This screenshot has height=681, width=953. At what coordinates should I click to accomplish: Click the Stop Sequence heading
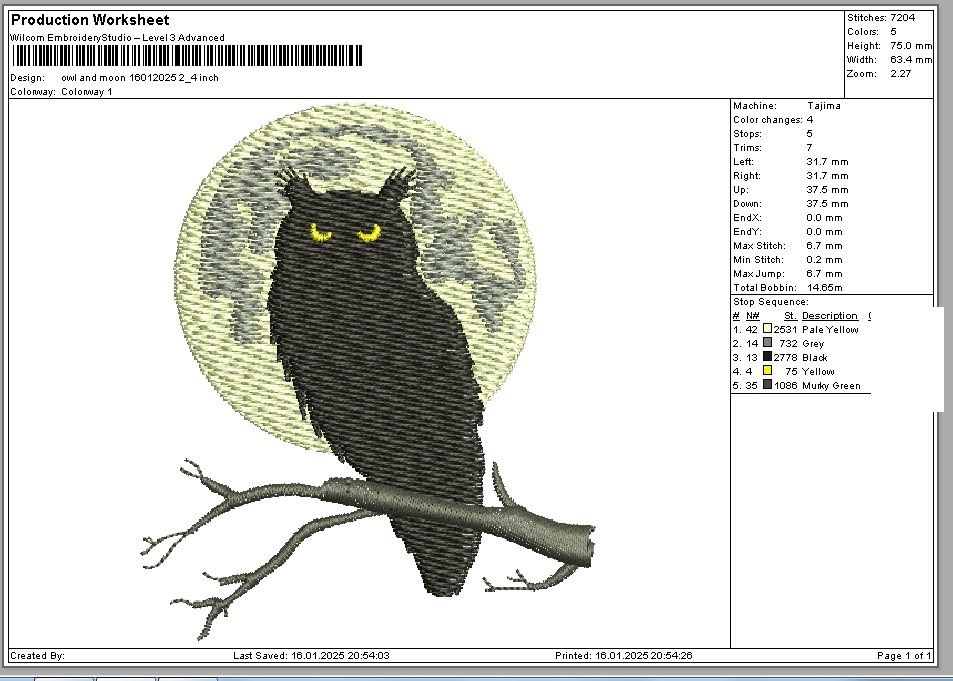pyautogui.click(x=770, y=302)
